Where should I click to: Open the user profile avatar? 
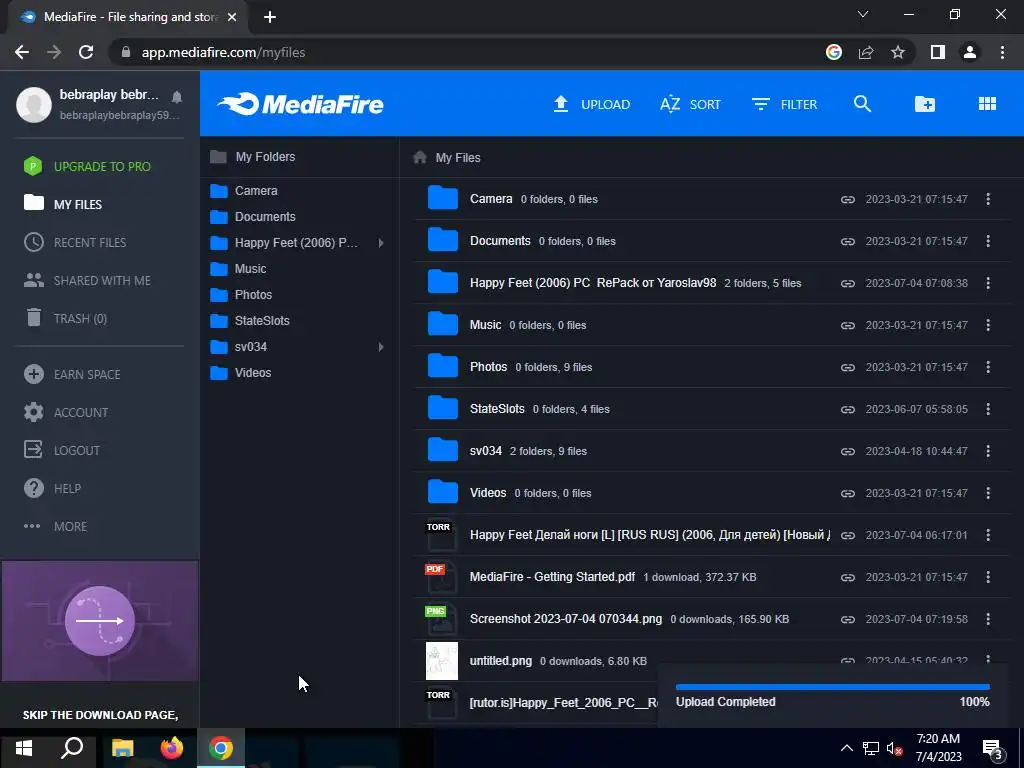pyautogui.click(x=34, y=104)
